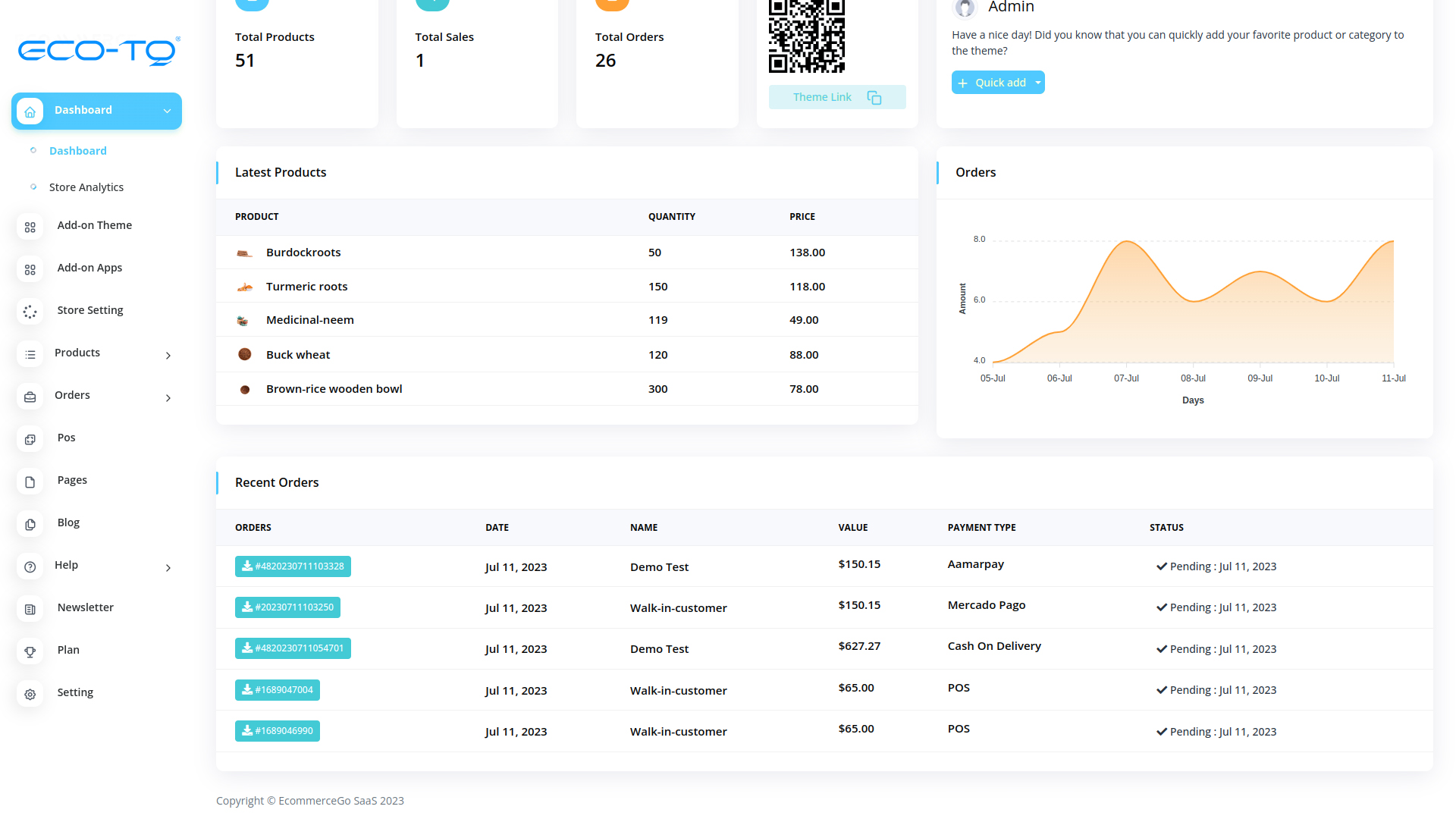This screenshot has height=819, width=1456.
Task: Click the store QR code image
Action: (806, 36)
